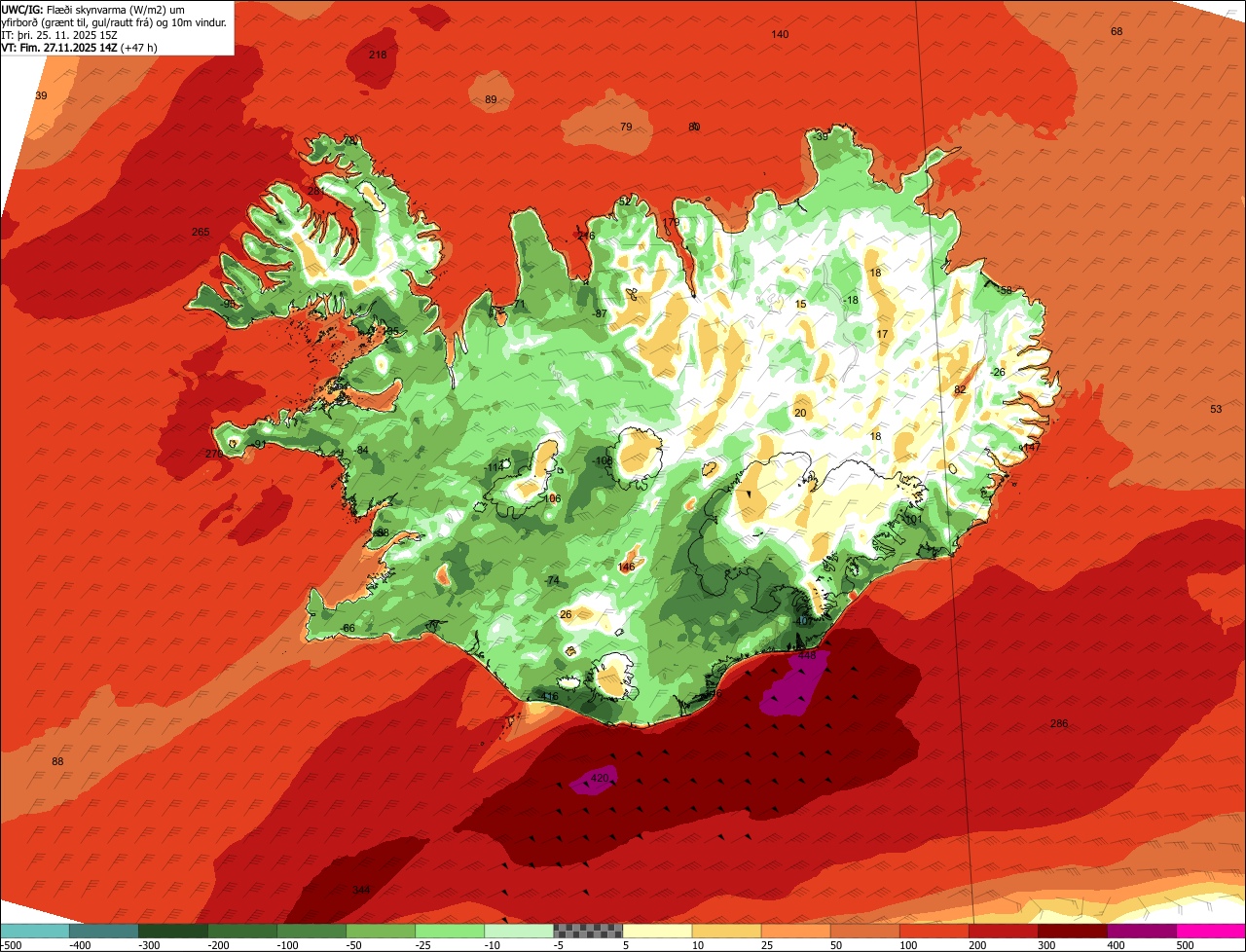This screenshot has height=952, width=1246.
Task: Click the light teal -500 to -400 legend swatch
Action: click(x=34, y=931)
